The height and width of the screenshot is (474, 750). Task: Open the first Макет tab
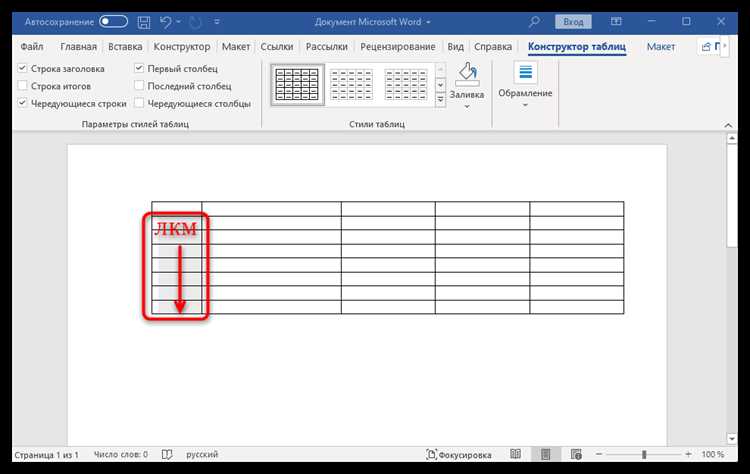tap(236, 46)
